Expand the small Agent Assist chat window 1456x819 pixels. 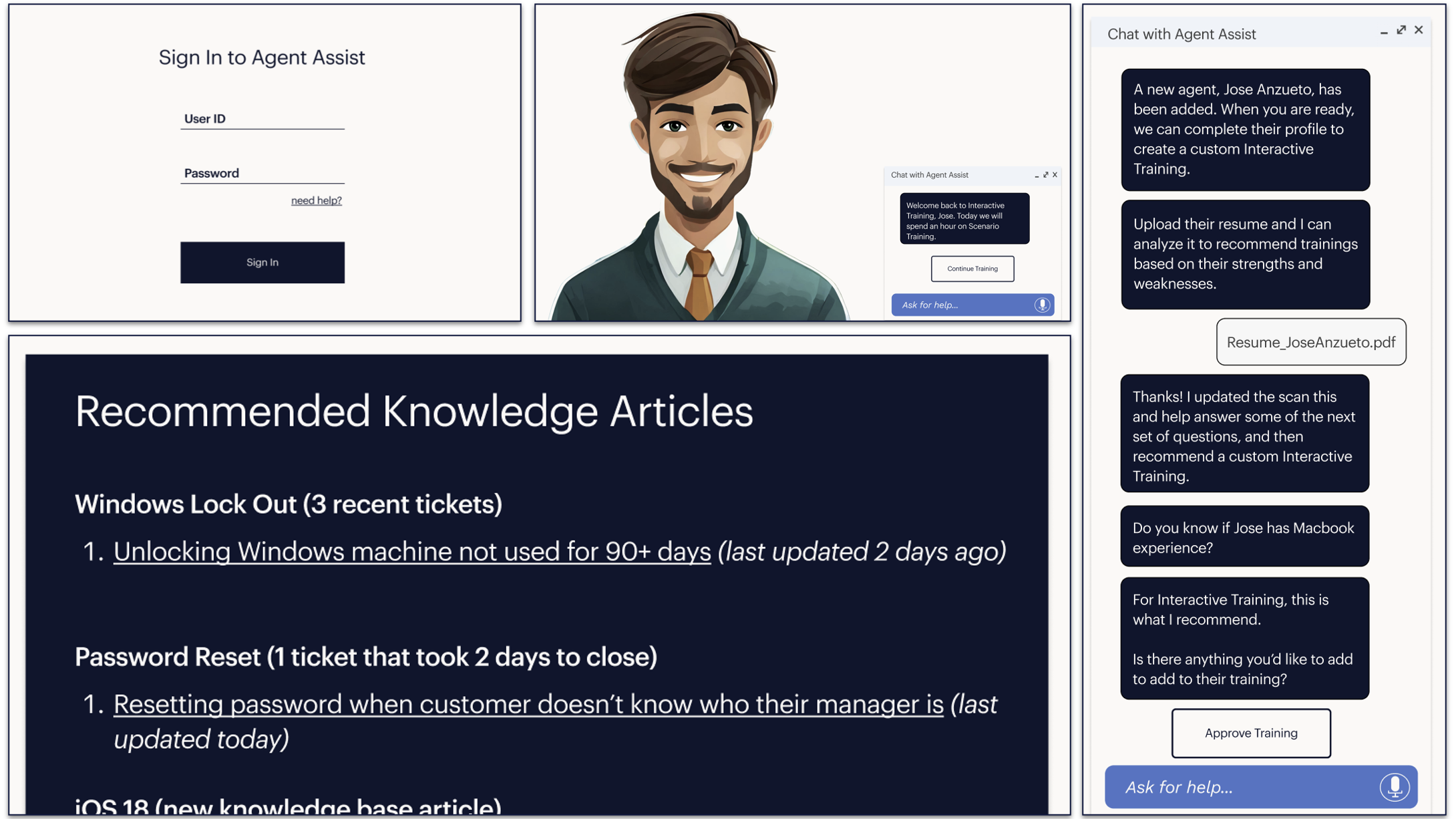1046,175
